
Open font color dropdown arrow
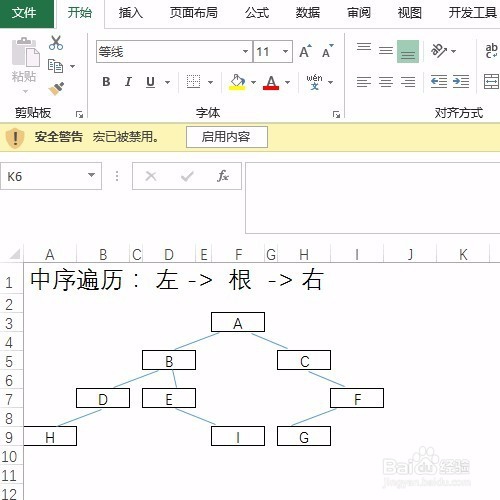point(287,82)
